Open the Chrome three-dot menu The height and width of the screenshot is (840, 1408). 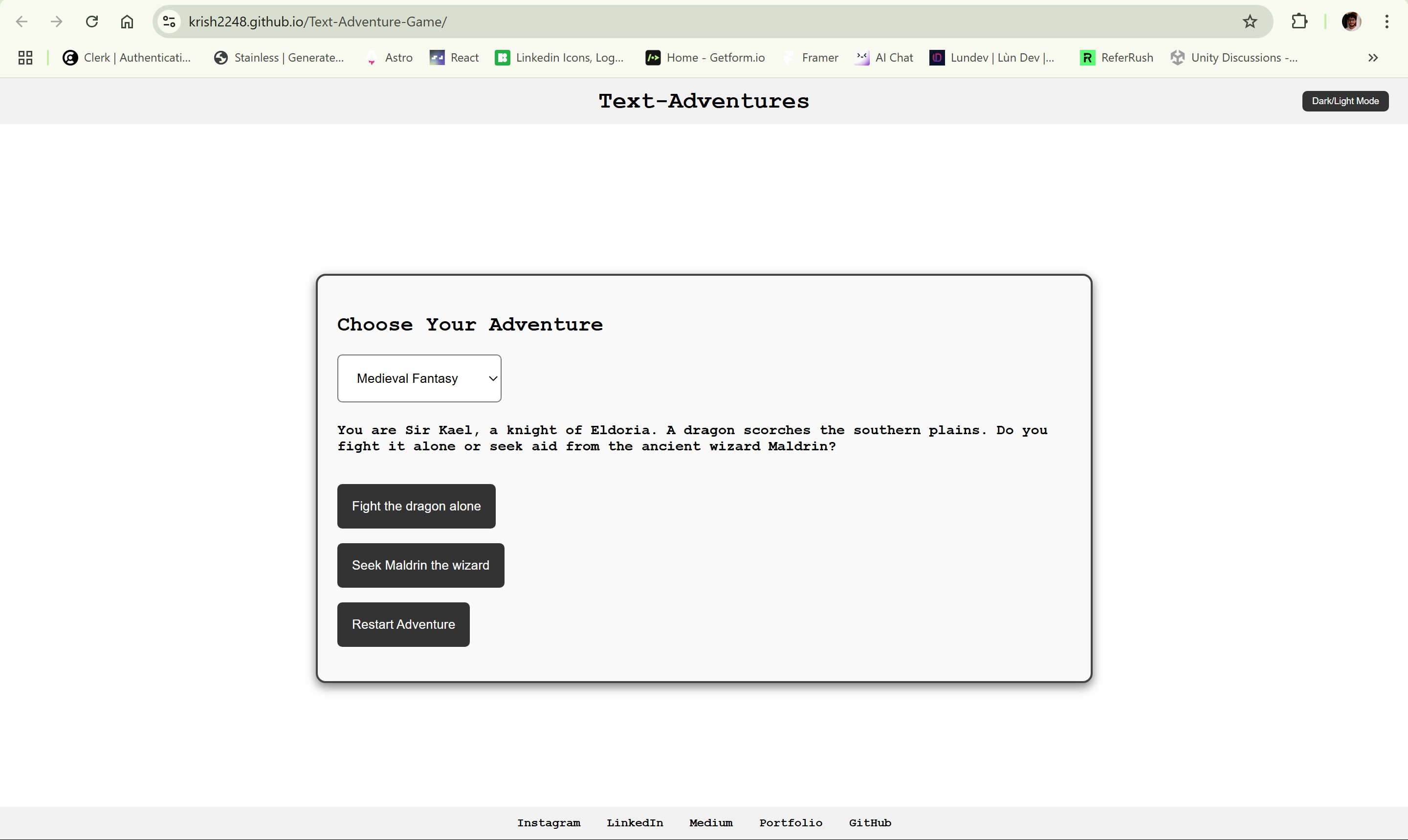pyautogui.click(x=1386, y=22)
